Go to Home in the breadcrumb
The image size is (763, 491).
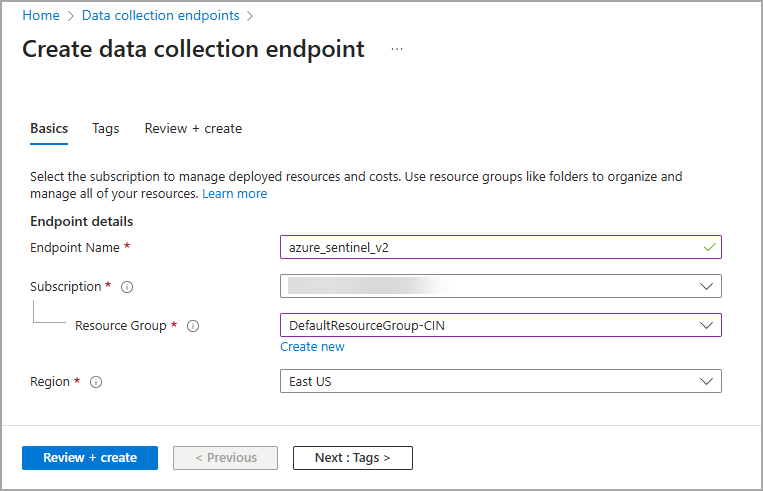tap(41, 15)
